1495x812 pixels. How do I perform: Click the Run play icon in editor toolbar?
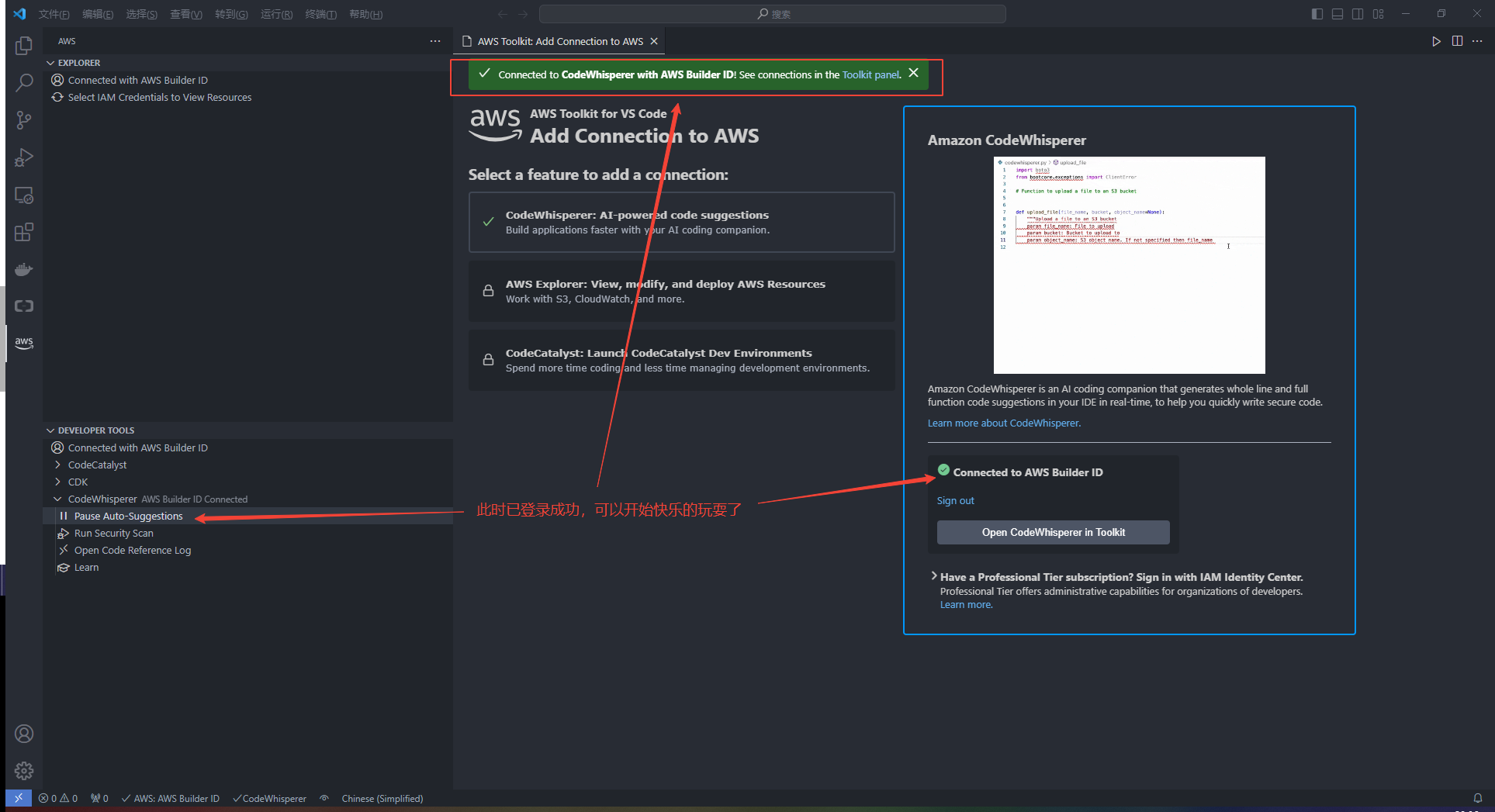(x=1436, y=41)
